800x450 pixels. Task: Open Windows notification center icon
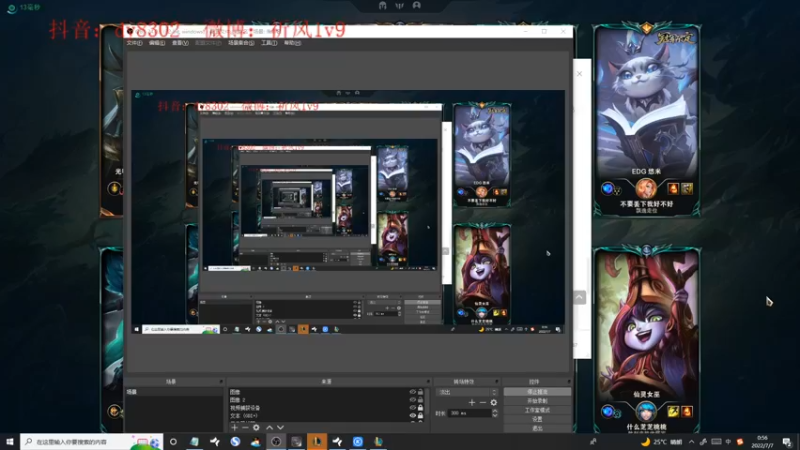pos(787,442)
